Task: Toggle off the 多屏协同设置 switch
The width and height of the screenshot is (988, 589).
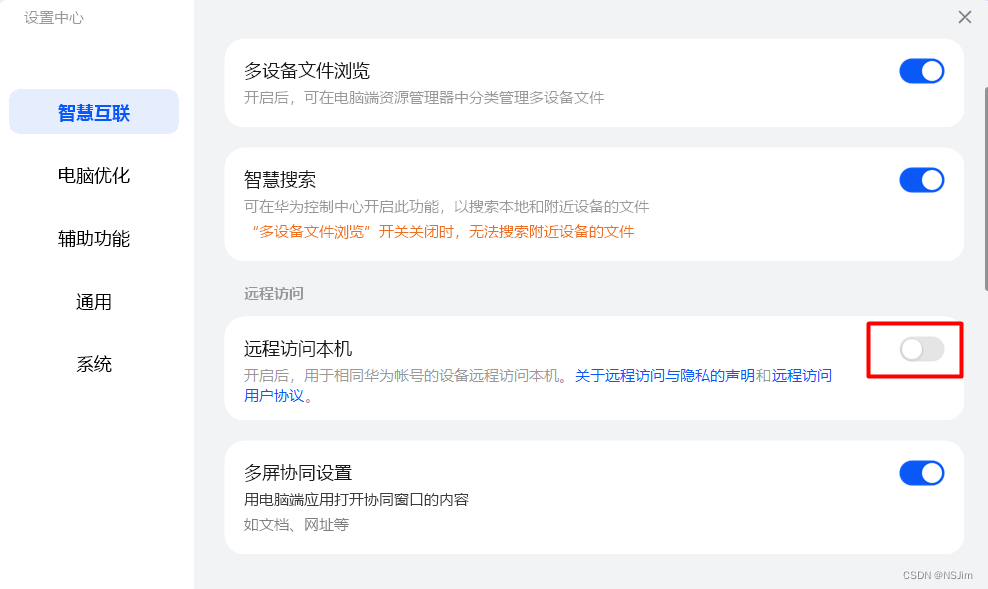Action: (921, 473)
